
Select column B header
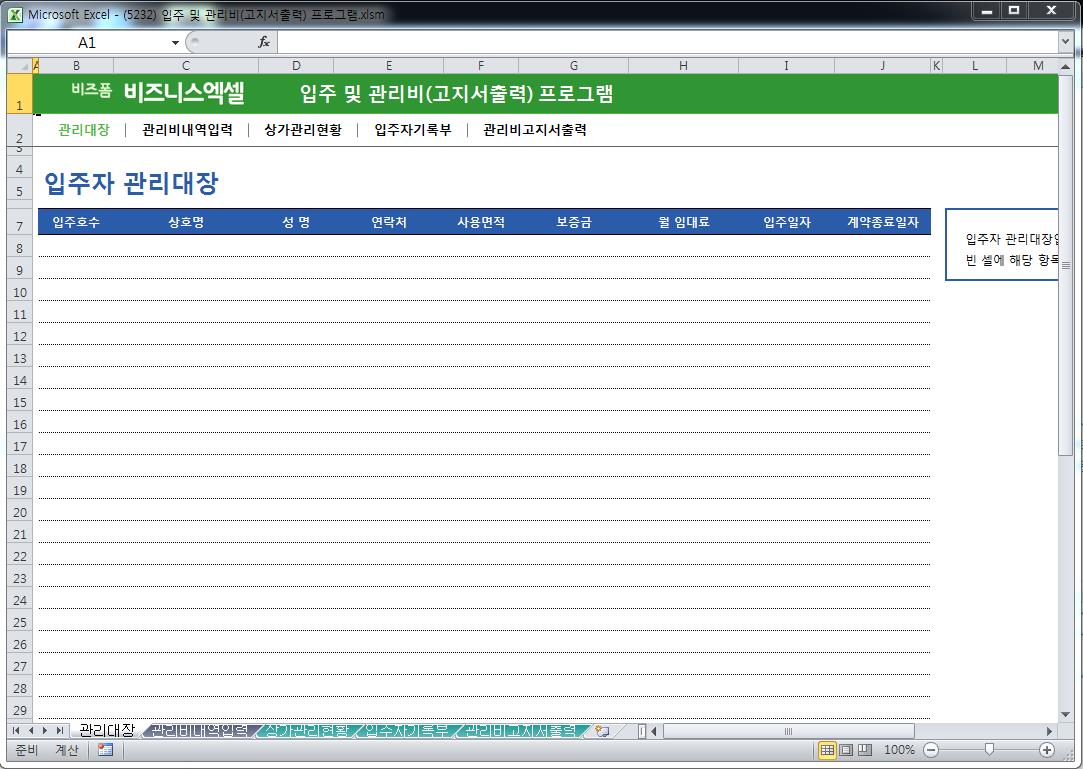(x=77, y=66)
